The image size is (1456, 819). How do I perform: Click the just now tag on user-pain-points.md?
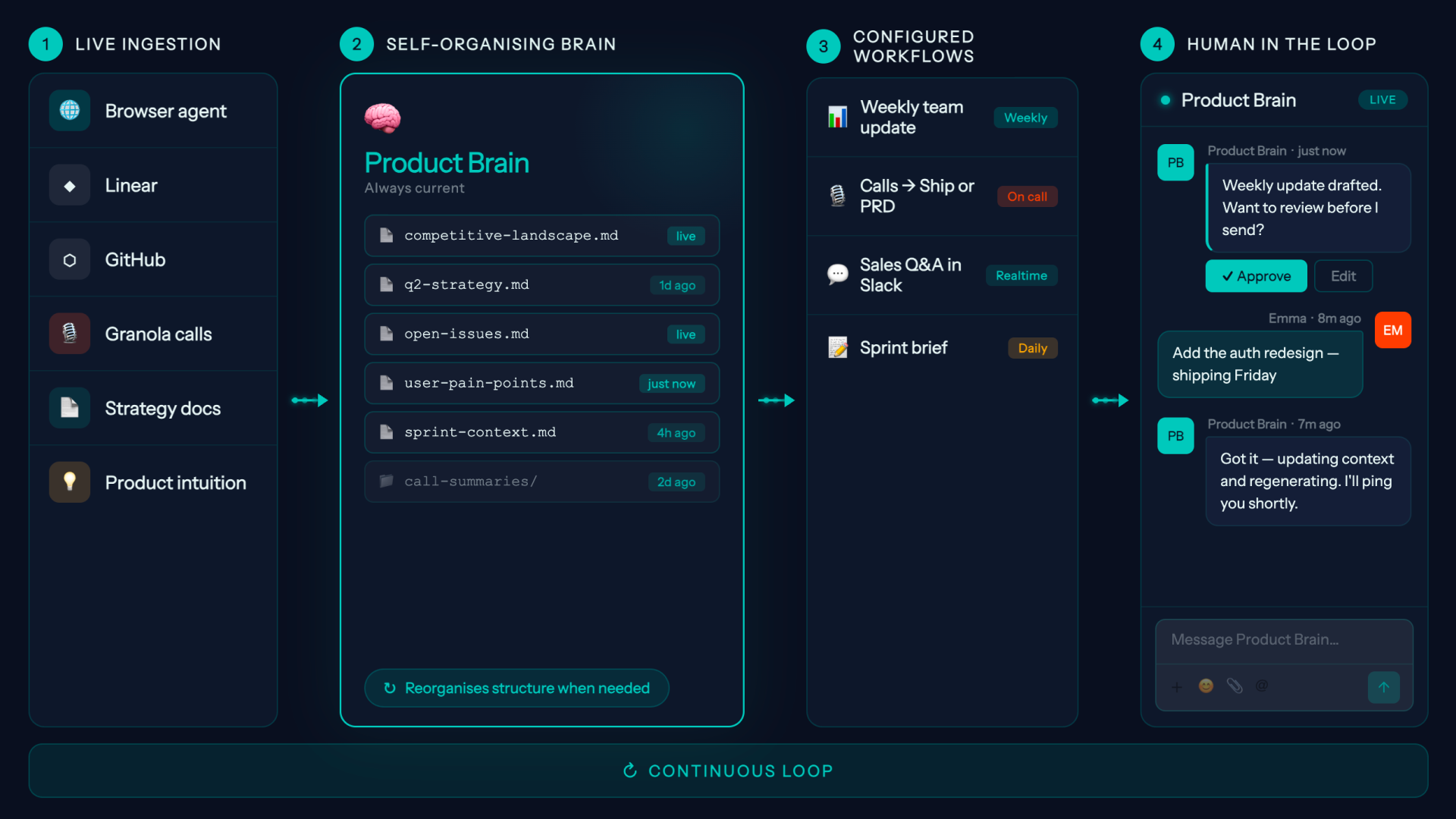(671, 384)
